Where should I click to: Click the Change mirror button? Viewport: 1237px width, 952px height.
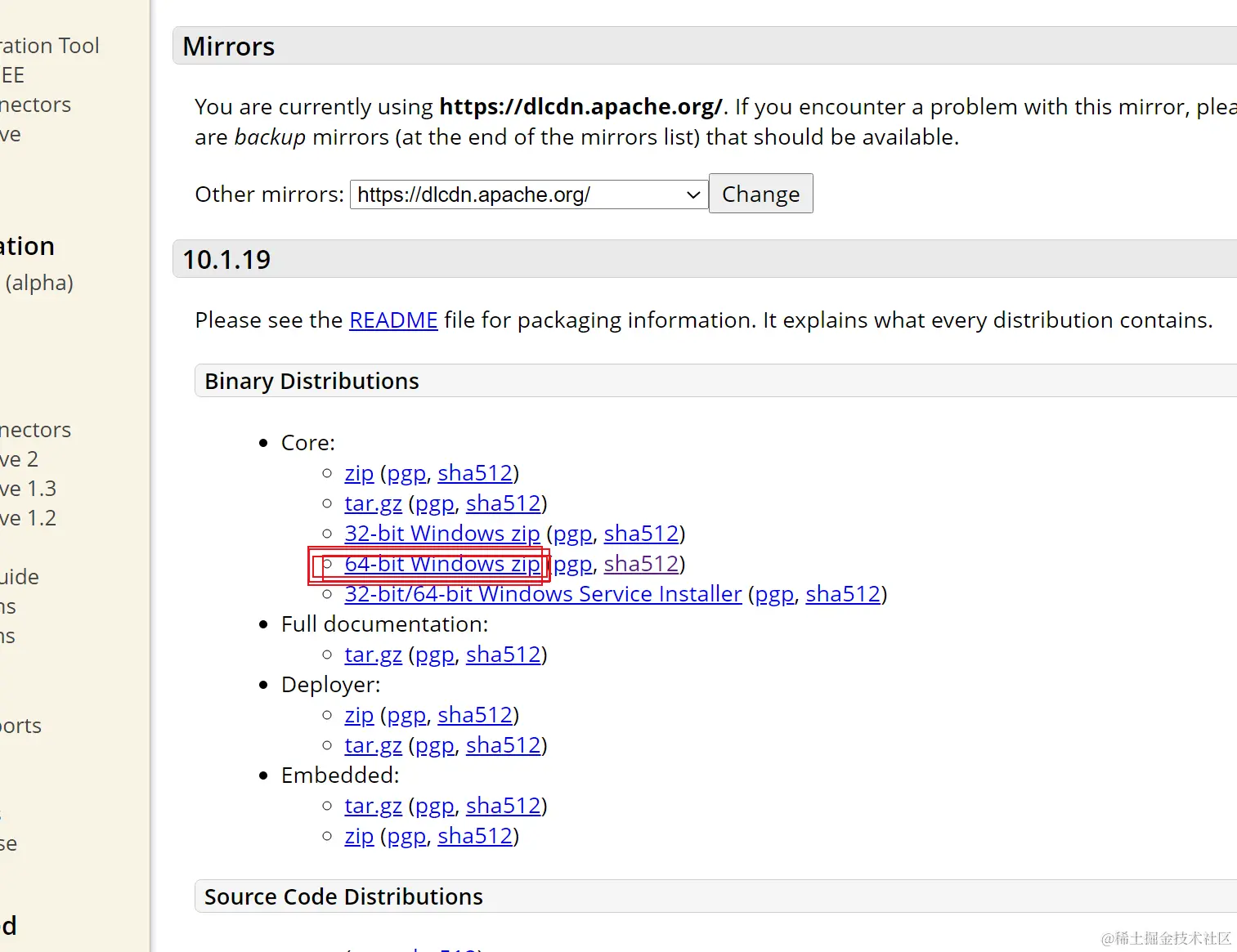(760, 194)
